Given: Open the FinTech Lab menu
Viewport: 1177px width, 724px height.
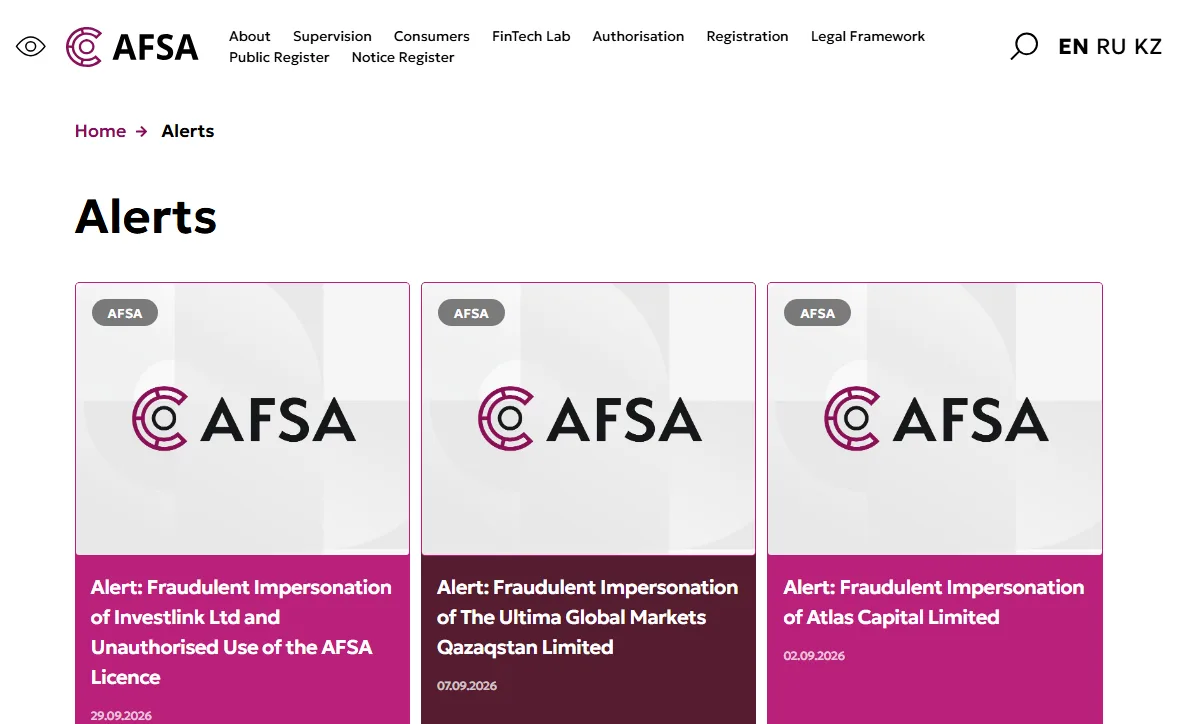Looking at the screenshot, I should tap(531, 36).
